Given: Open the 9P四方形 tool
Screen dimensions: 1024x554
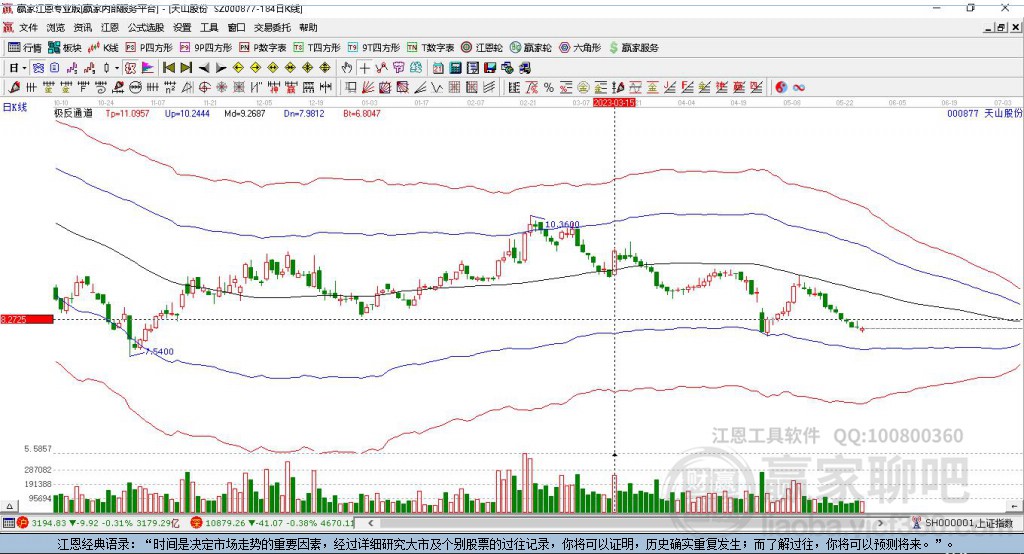Looking at the screenshot, I should coord(206,48).
